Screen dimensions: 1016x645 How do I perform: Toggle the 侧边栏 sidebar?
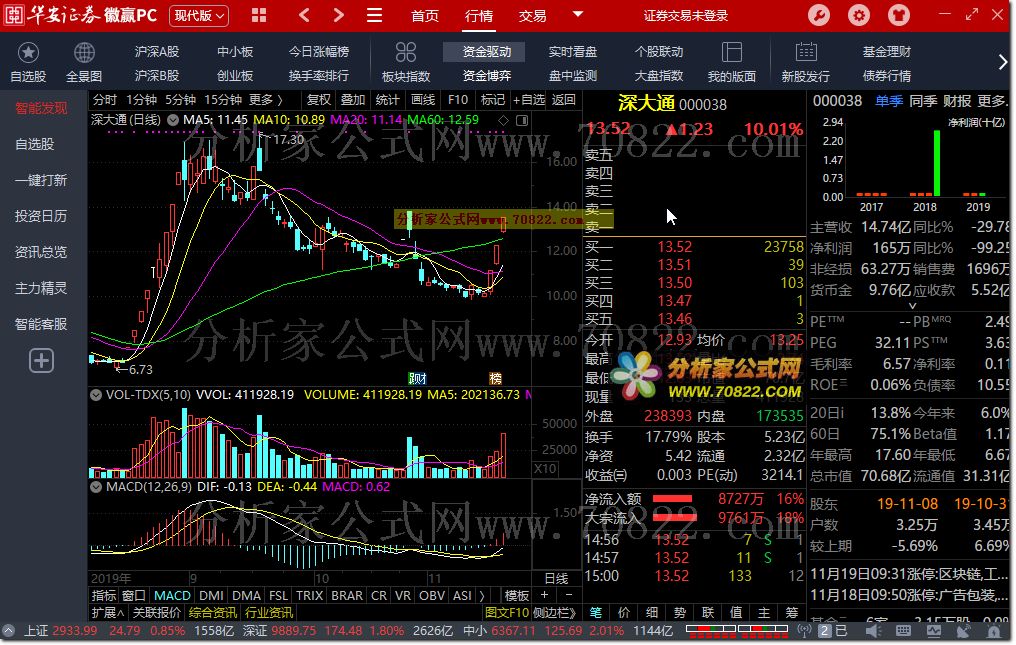click(555, 613)
